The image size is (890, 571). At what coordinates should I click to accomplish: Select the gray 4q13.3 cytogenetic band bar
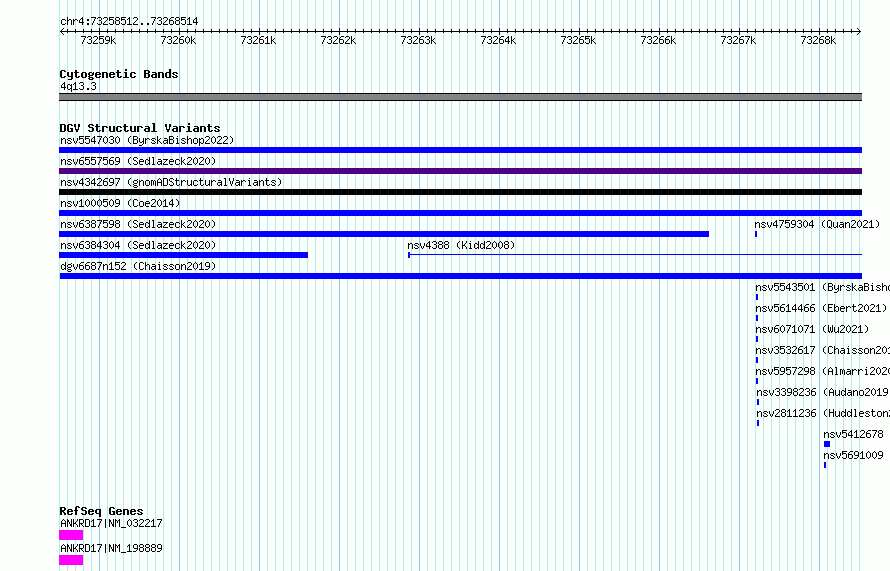click(460, 97)
